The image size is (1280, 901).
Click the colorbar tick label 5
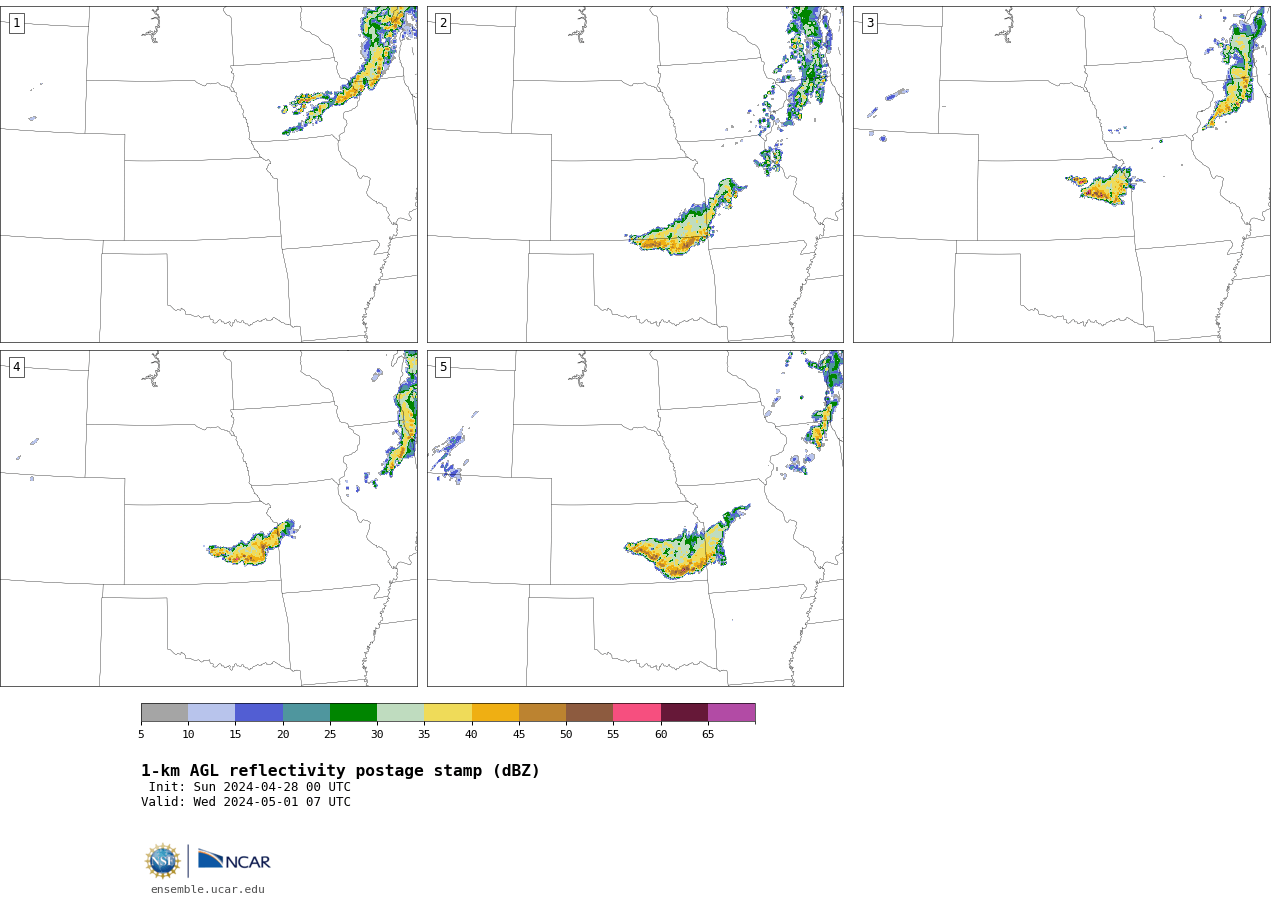pyautogui.click(x=141, y=735)
